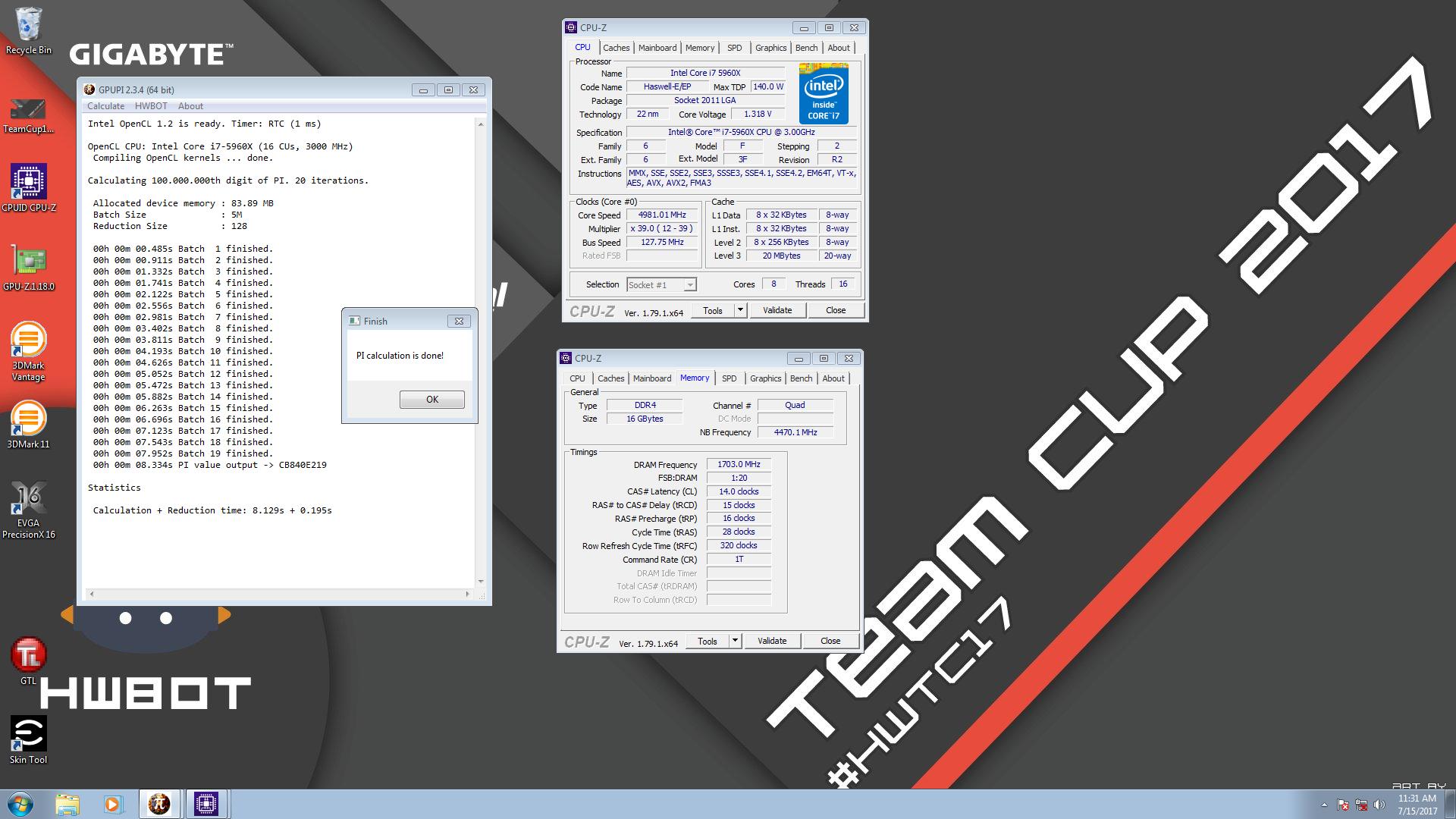The width and height of the screenshot is (1456, 819).
Task: Select Memory tab in upper CPU-Z window
Action: (700, 48)
